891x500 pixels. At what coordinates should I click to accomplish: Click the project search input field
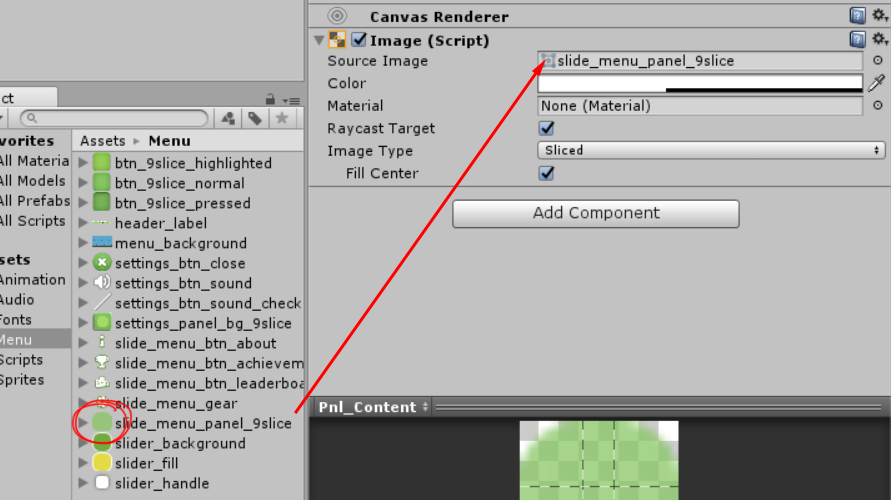[x=114, y=118]
